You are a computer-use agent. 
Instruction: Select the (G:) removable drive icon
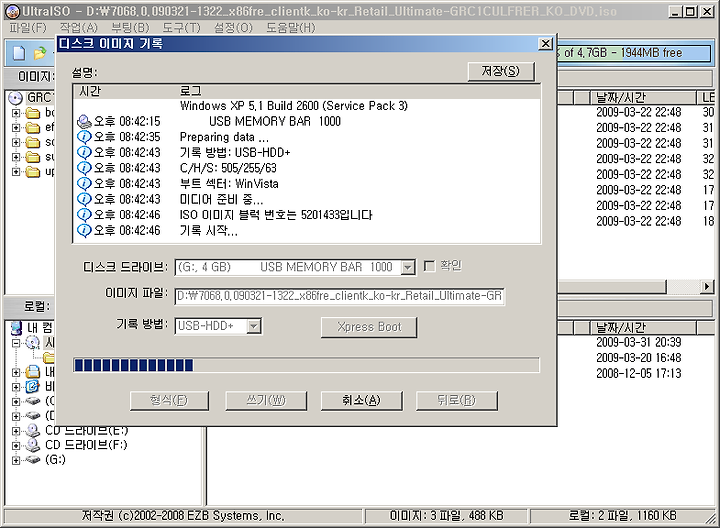33,460
